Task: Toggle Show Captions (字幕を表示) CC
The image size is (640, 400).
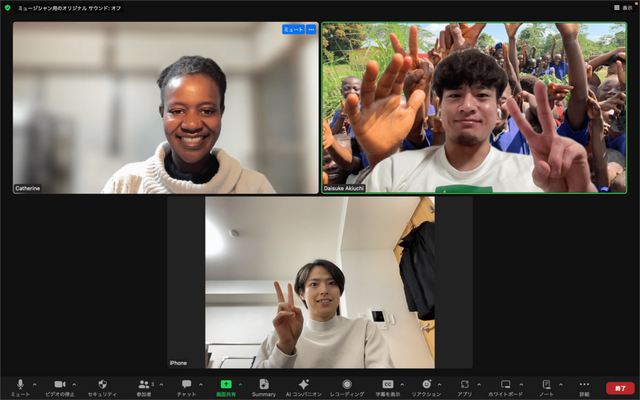Action: (x=387, y=384)
